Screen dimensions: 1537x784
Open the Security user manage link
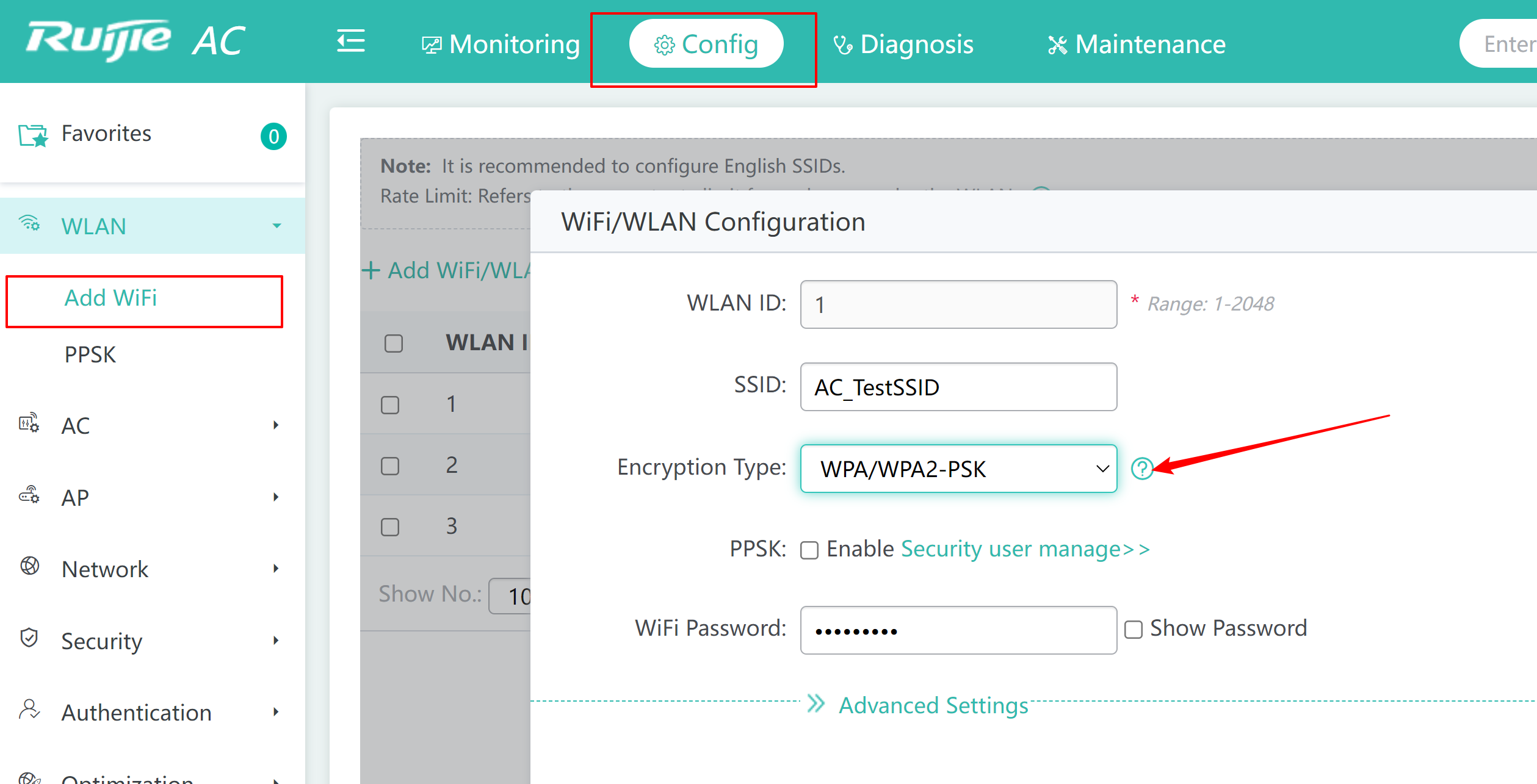tap(1025, 550)
